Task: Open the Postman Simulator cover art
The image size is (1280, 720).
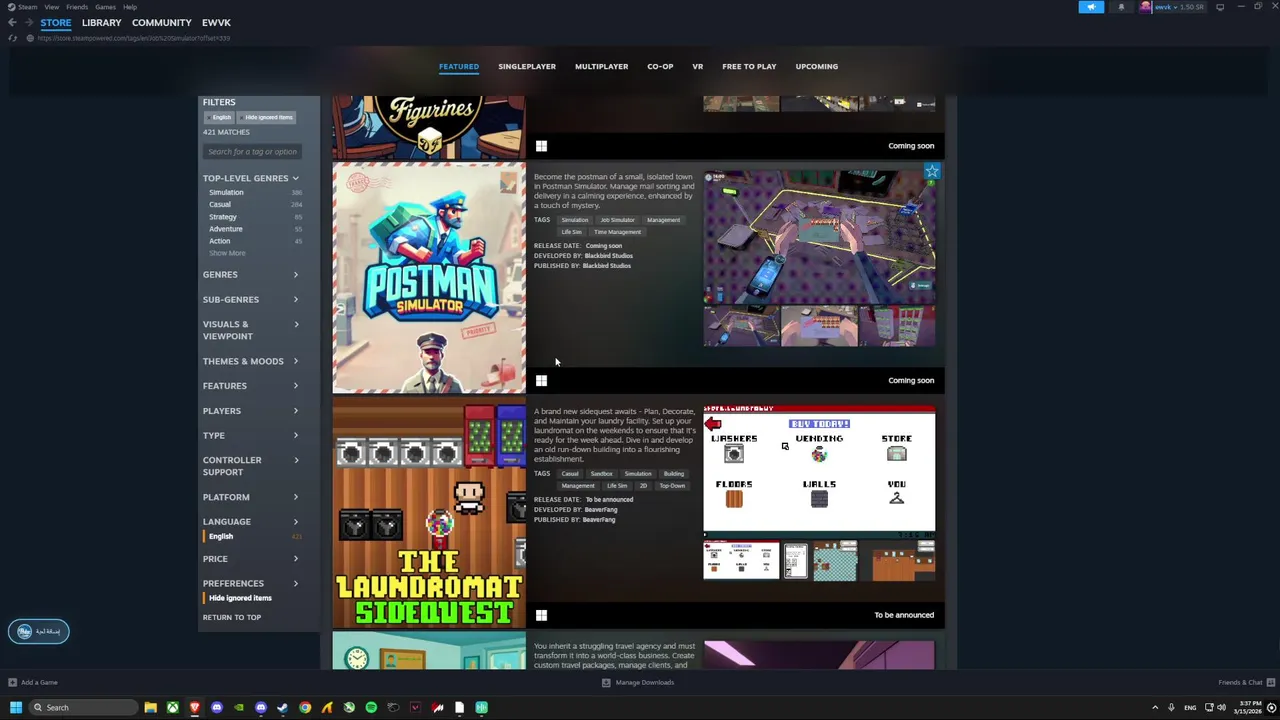Action: click(x=429, y=279)
